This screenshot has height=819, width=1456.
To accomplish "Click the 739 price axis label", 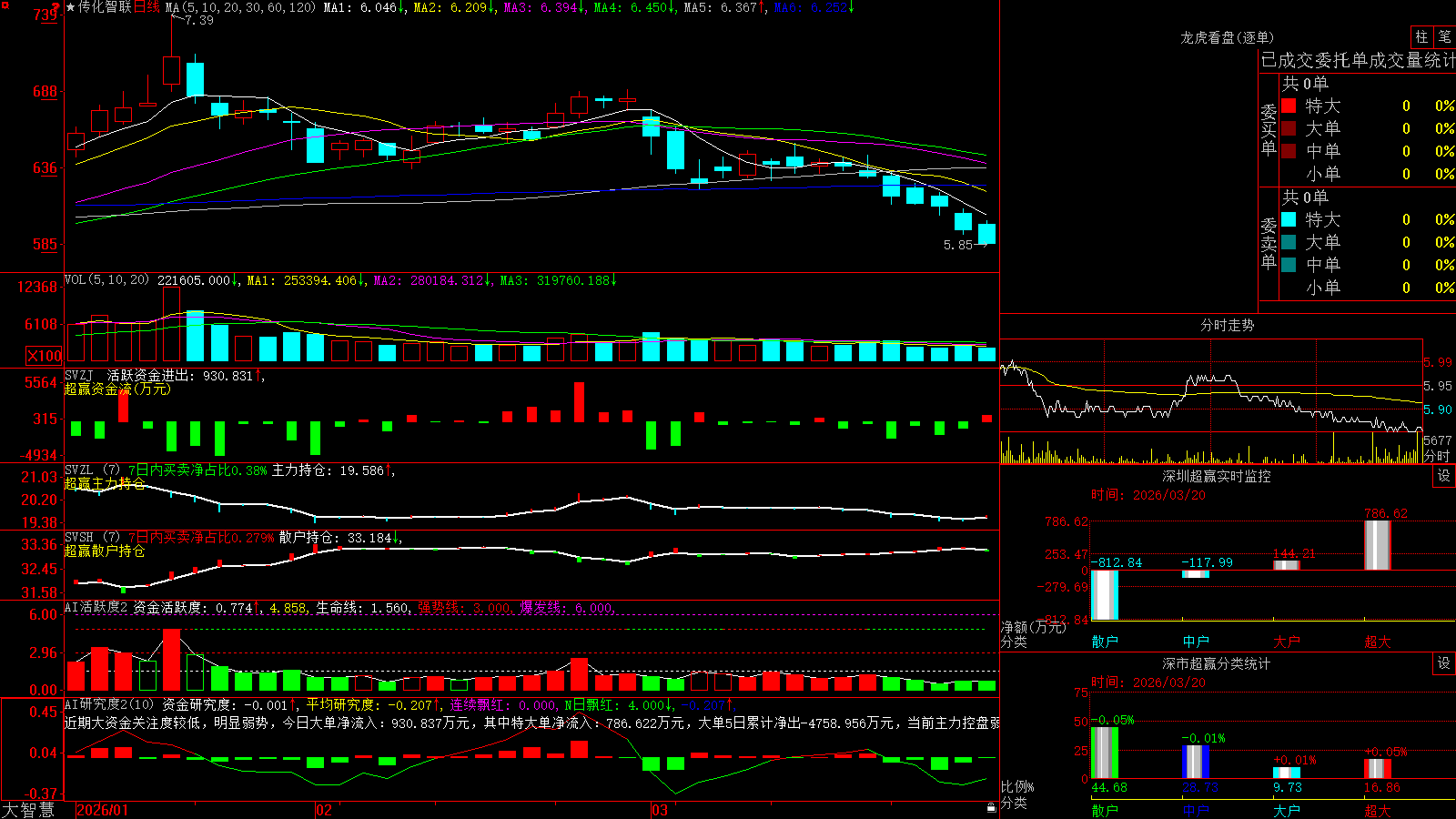I will [45, 15].
